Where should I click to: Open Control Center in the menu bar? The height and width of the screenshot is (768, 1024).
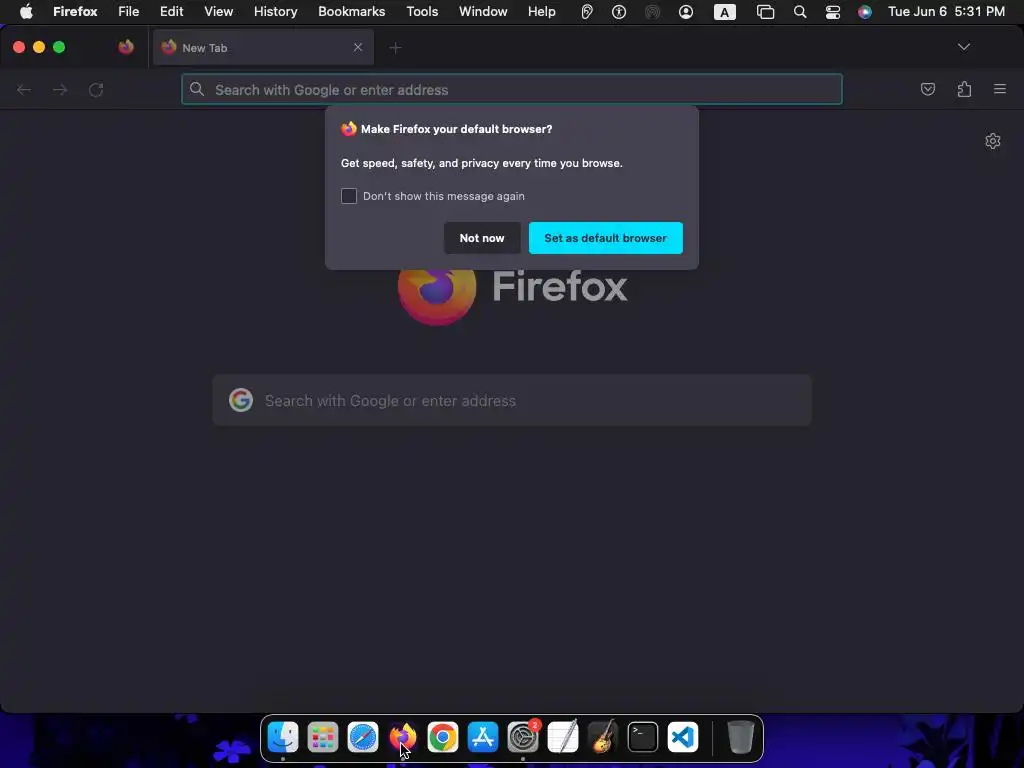[833, 12]
